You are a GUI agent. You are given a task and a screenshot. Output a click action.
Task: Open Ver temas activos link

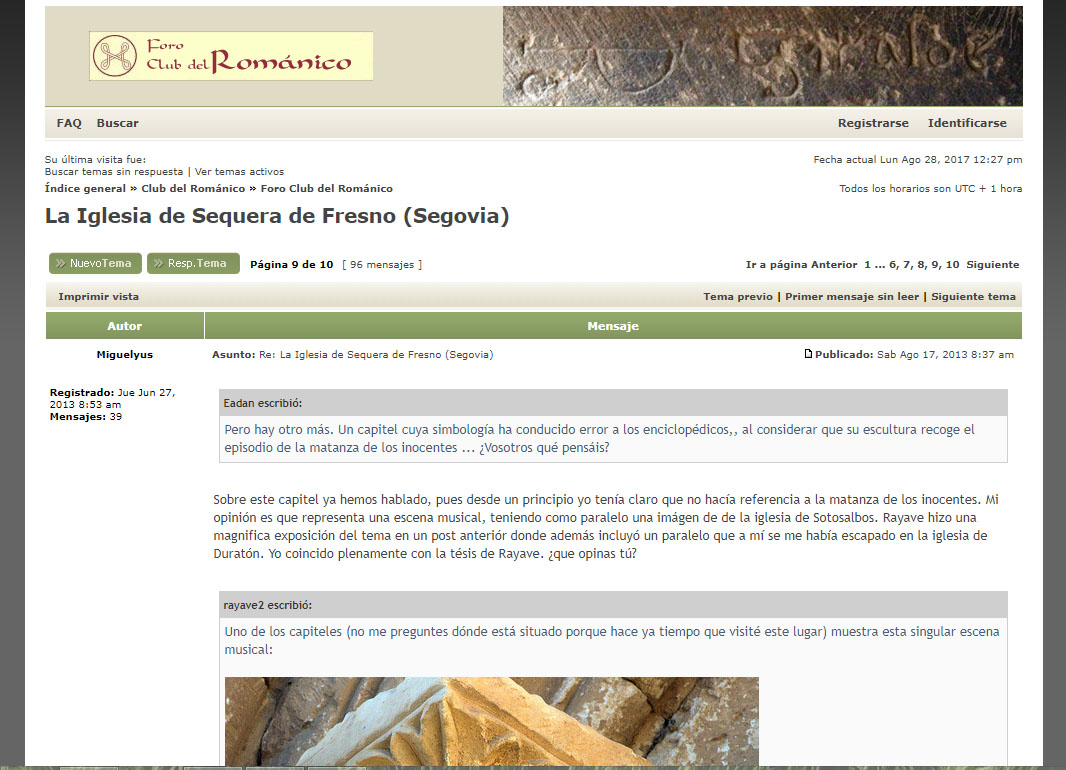click(x=239, y=172)
